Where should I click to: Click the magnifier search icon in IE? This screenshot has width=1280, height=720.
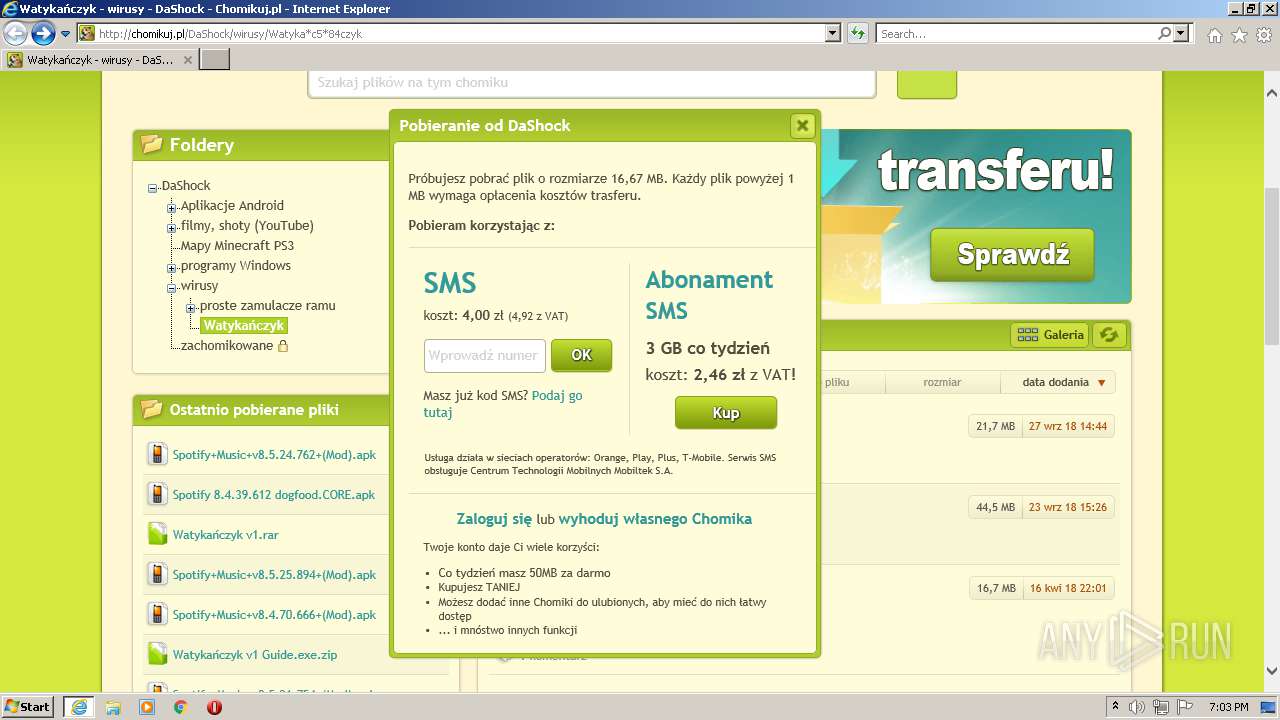(1165, 33)
